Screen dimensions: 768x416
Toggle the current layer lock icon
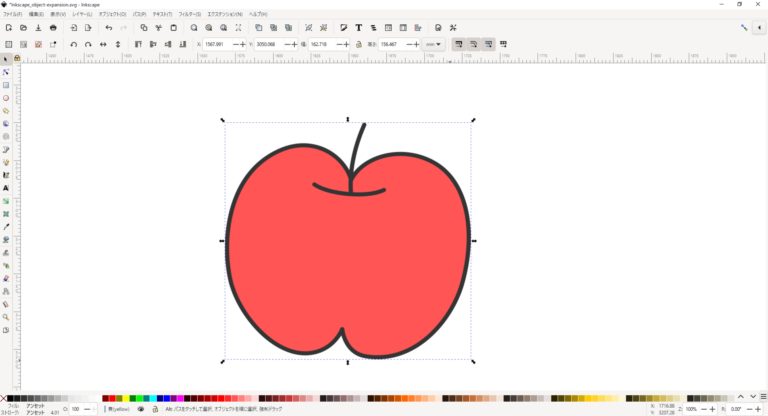(154, 409)
